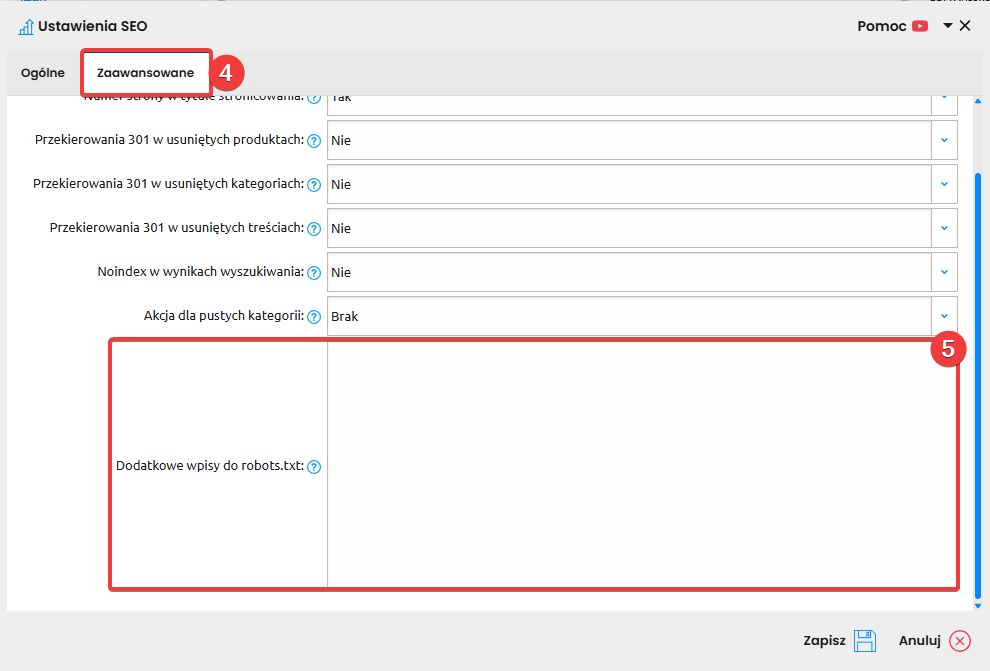Image resolution: width=990 pixels, height=671 pixels.
Task: Click the vertical scrollbar on the right
Action: tap(978, 380)
